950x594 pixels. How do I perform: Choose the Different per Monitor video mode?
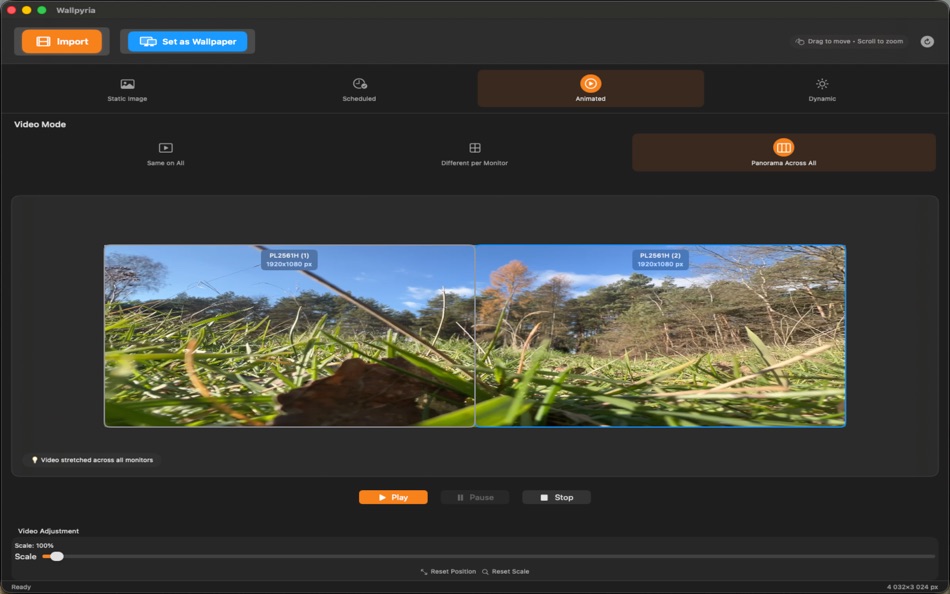(474, 153)
